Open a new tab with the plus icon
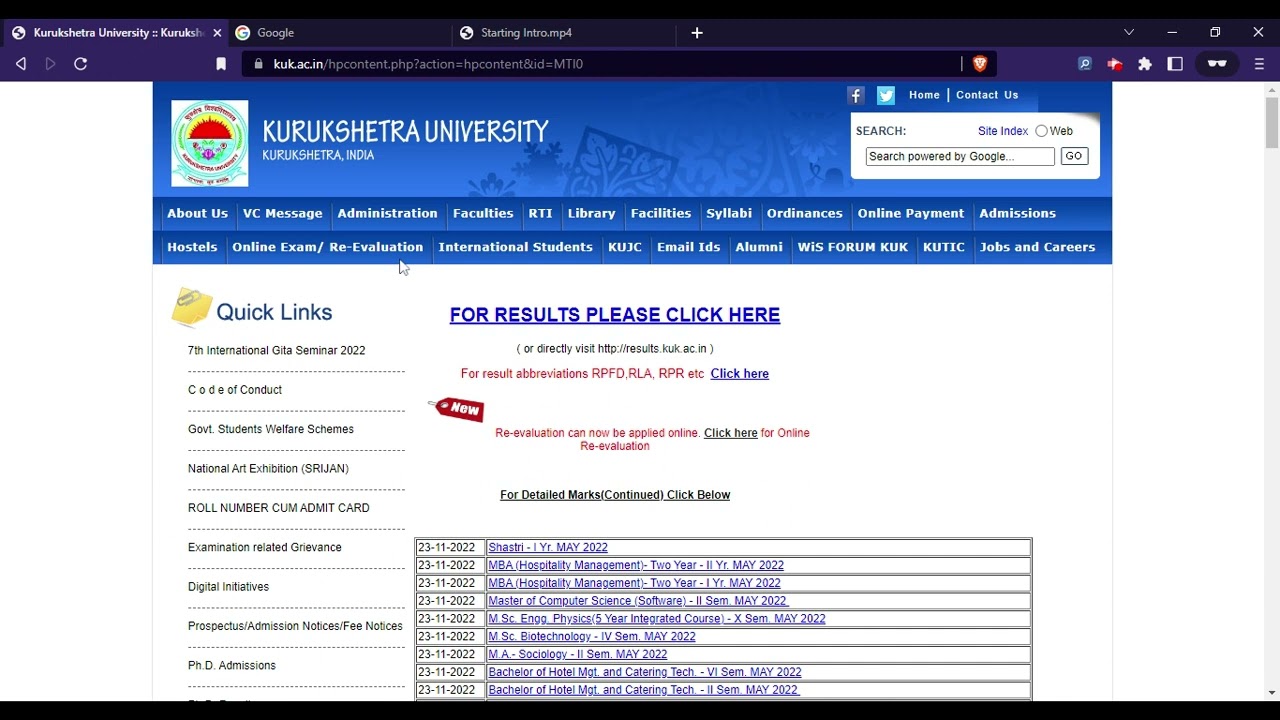This screenshot has height=720, width=1280. tap(697, 33)
